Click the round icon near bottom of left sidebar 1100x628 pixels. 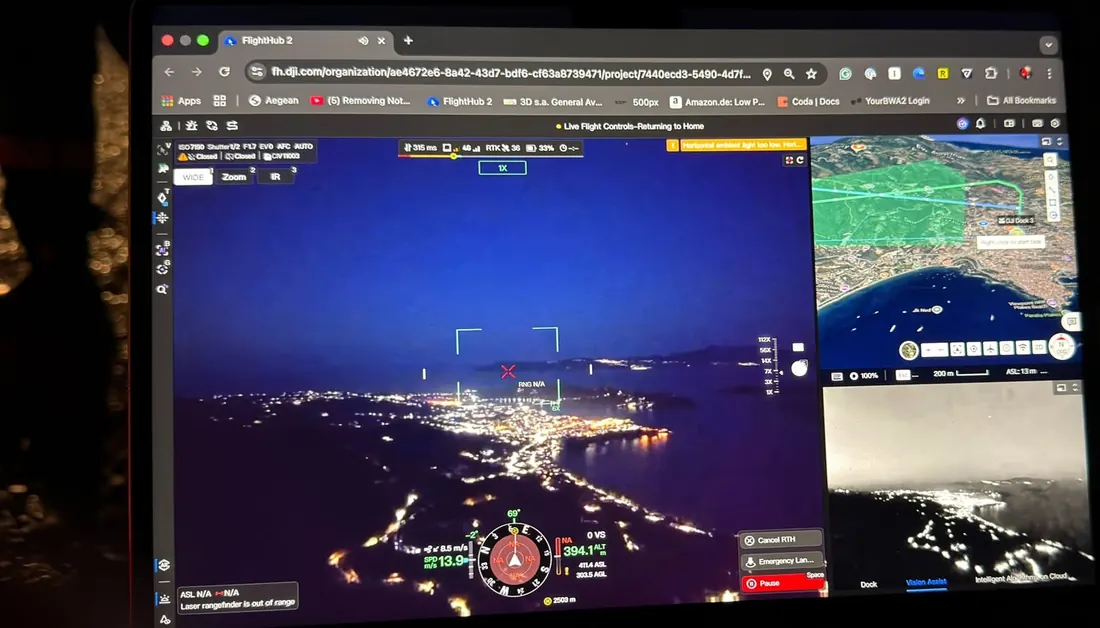(x=164, y=565)
